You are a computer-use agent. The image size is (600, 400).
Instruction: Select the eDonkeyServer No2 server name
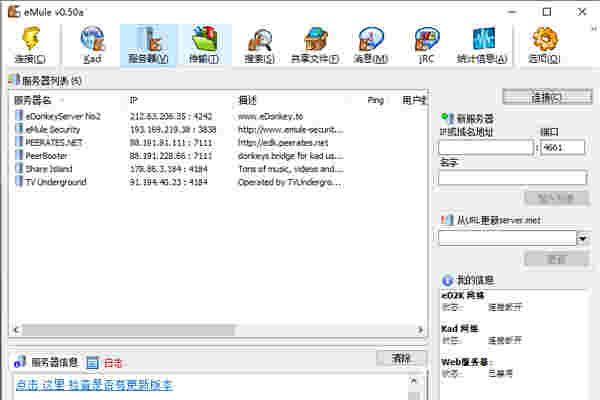[x=63, y=116]
